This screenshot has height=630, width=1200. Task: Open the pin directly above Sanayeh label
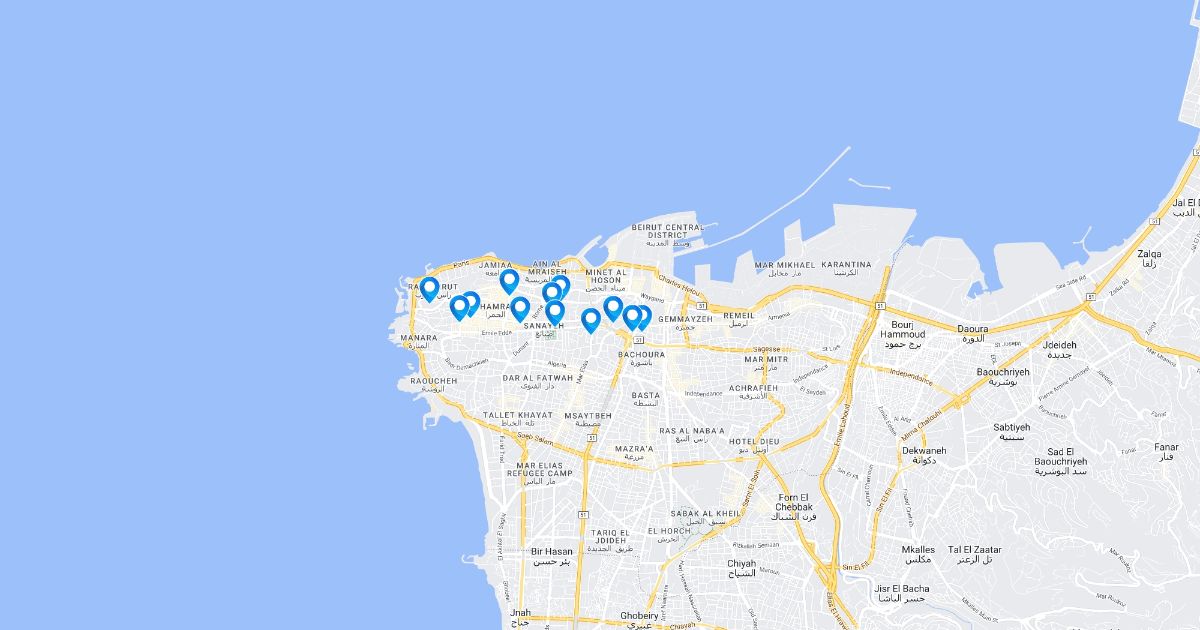tap(555, 312)
